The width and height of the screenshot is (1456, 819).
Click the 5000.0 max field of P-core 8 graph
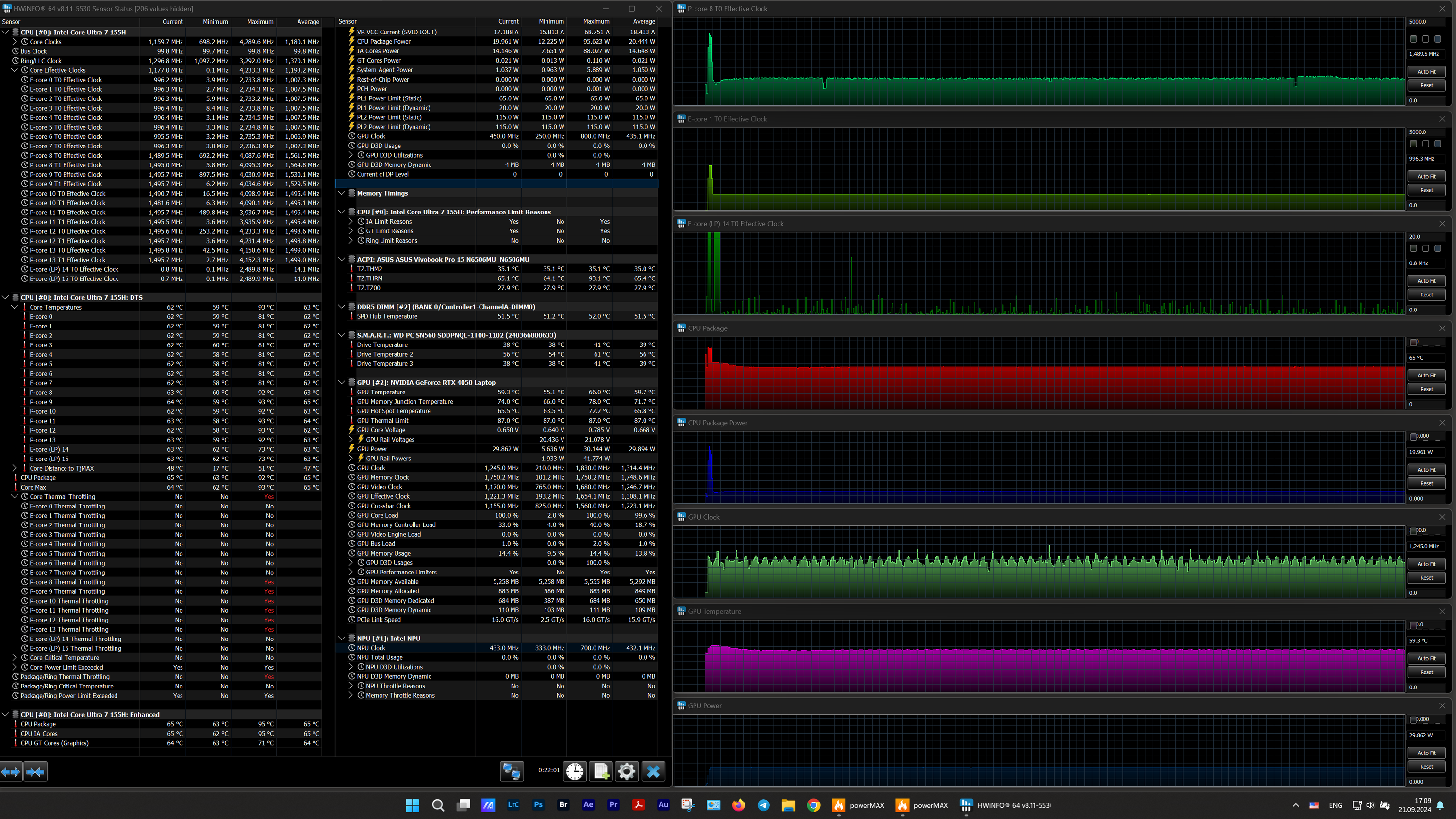click(1425, 21)
